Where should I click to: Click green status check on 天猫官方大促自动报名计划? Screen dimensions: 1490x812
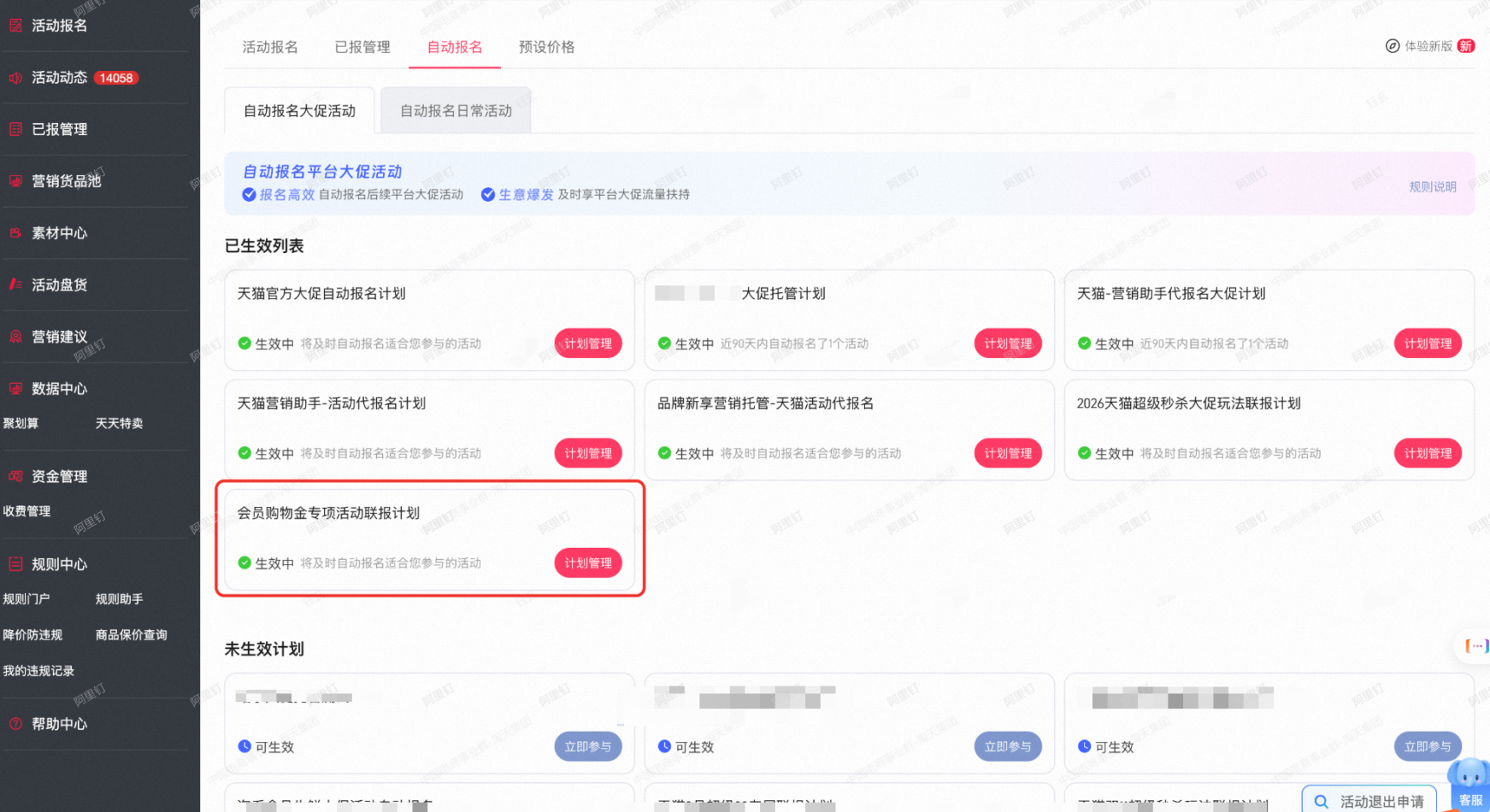[244, 344]
